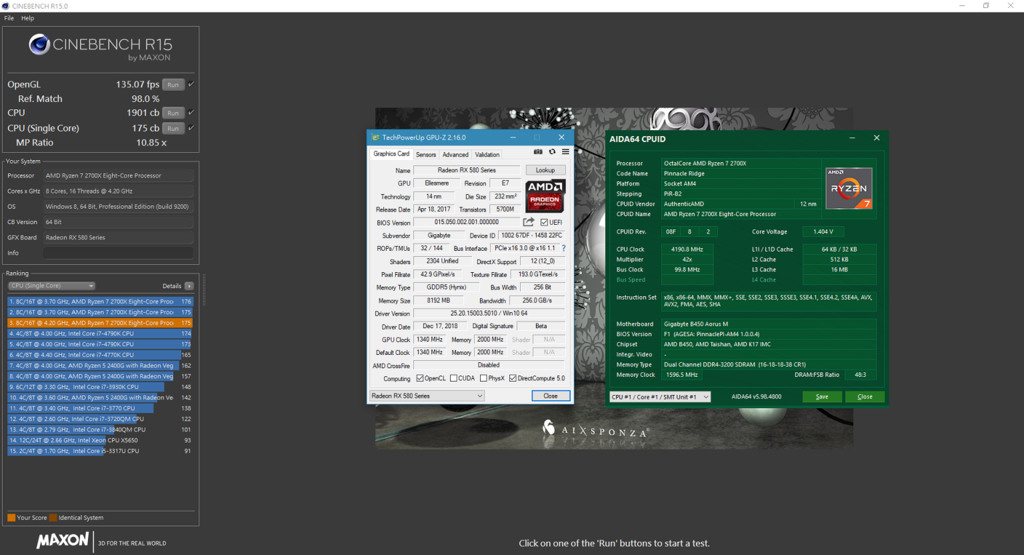This screenshot has width=1024, height=555.
Task: Click the Cinebench title bar app icon
Action: (x=5, y=5)
